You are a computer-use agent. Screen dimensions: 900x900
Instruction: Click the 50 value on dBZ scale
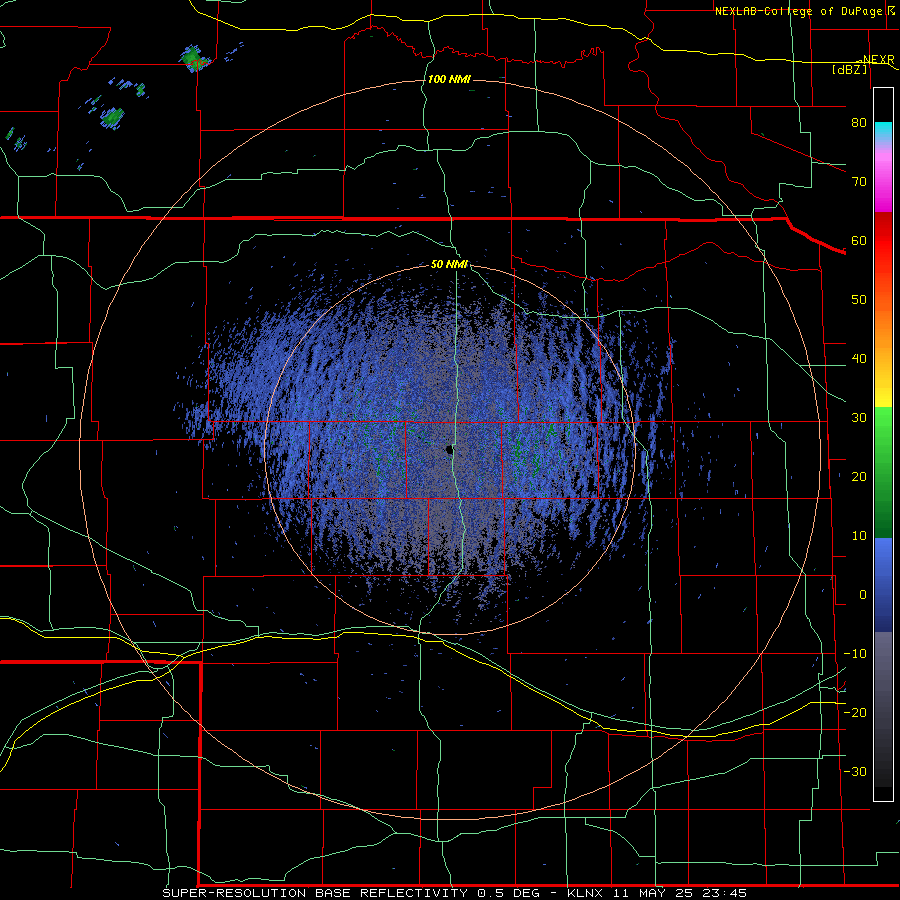(859, 300)
